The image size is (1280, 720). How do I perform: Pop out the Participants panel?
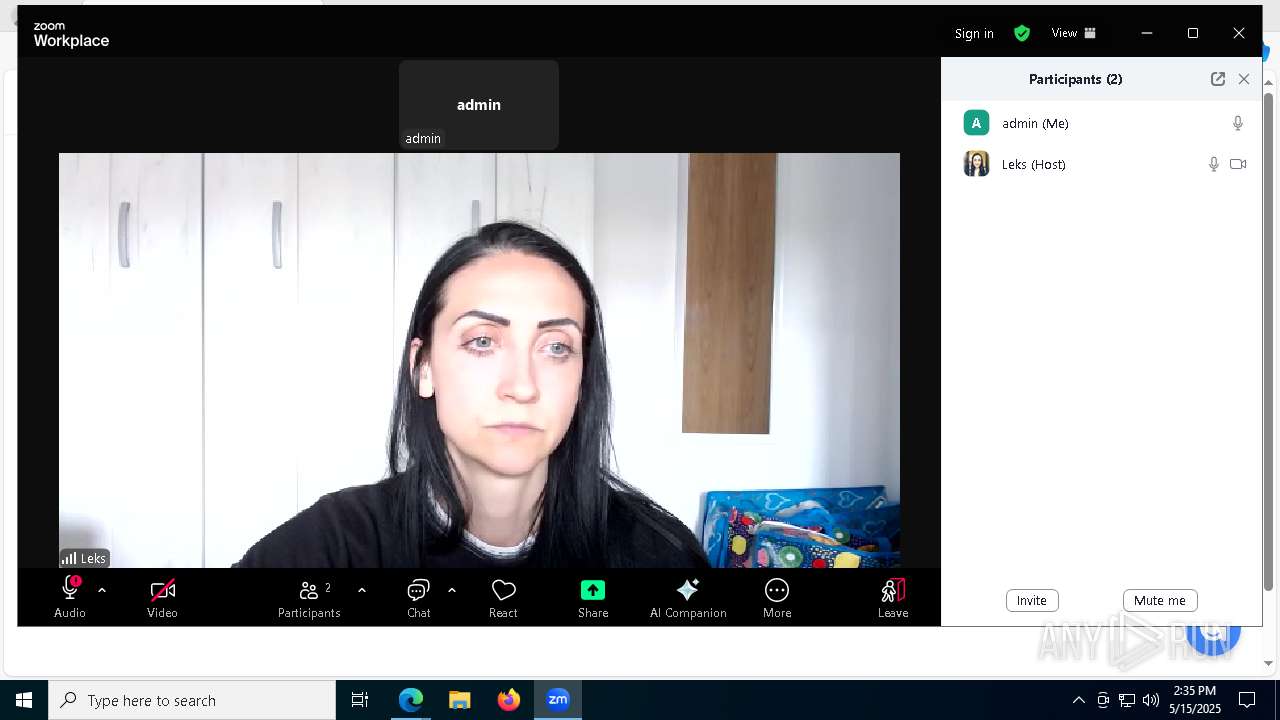(1218, 79)
